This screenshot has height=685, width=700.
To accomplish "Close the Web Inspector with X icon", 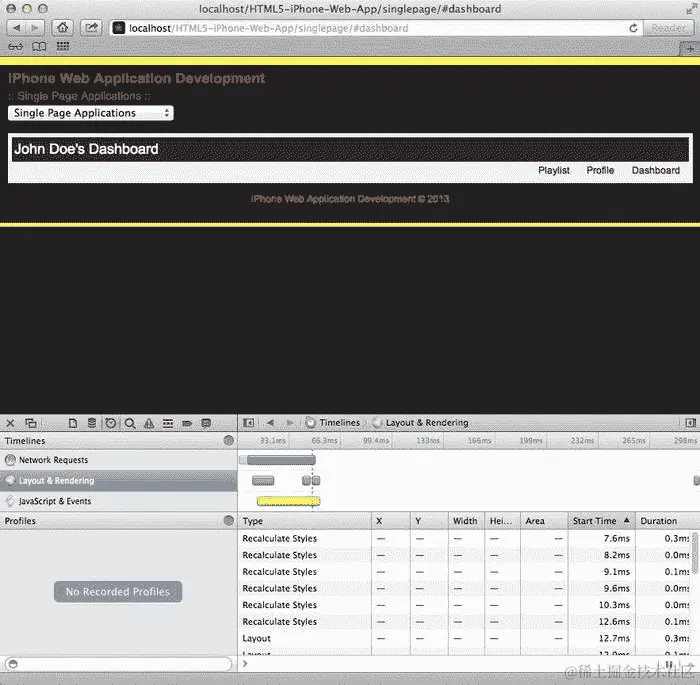I will point(10,423).
